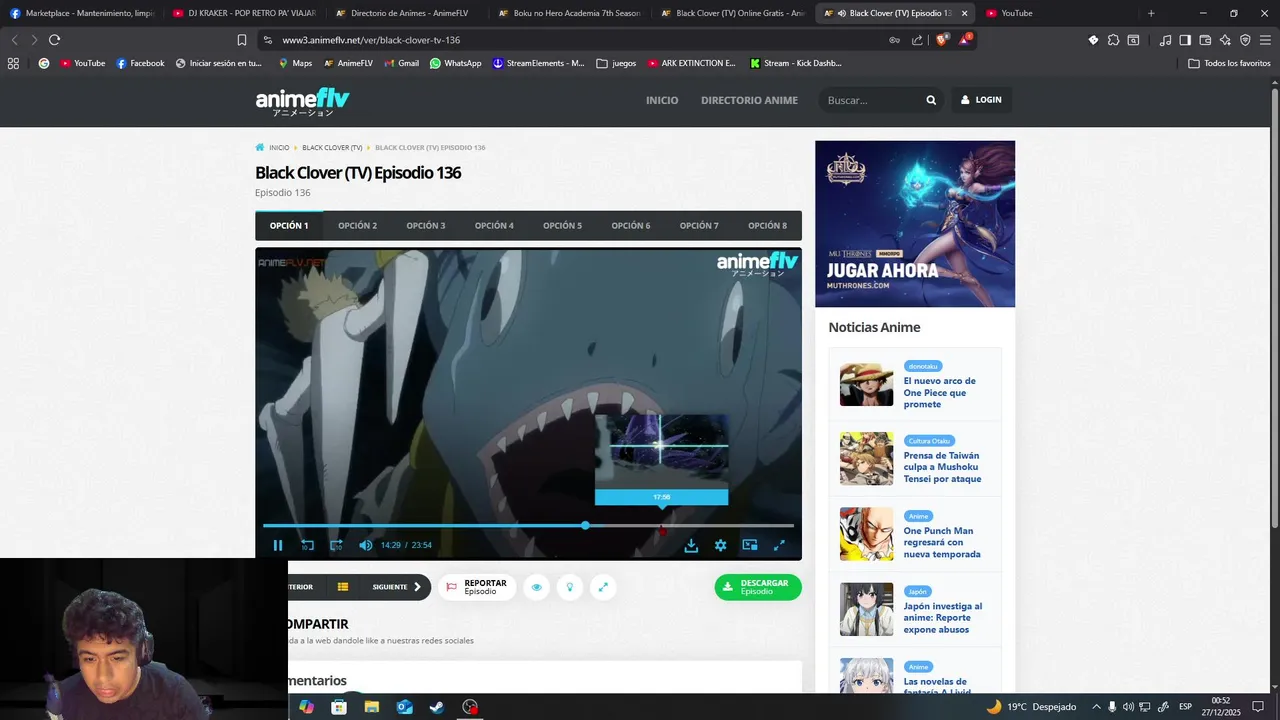This screenshot has width=1280, height=720.
Task: Open the episode list icon
Action: click(x=343, y=587)
